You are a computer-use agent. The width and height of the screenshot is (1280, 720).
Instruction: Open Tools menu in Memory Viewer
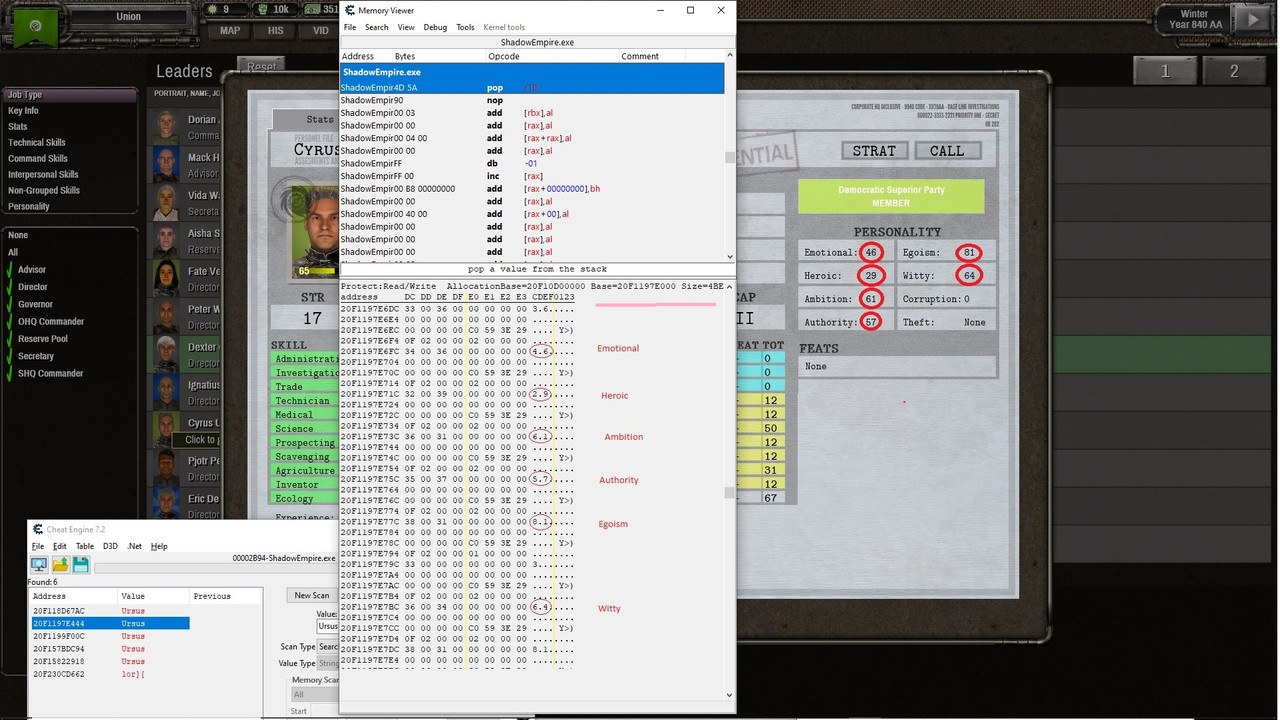(465, 27)
